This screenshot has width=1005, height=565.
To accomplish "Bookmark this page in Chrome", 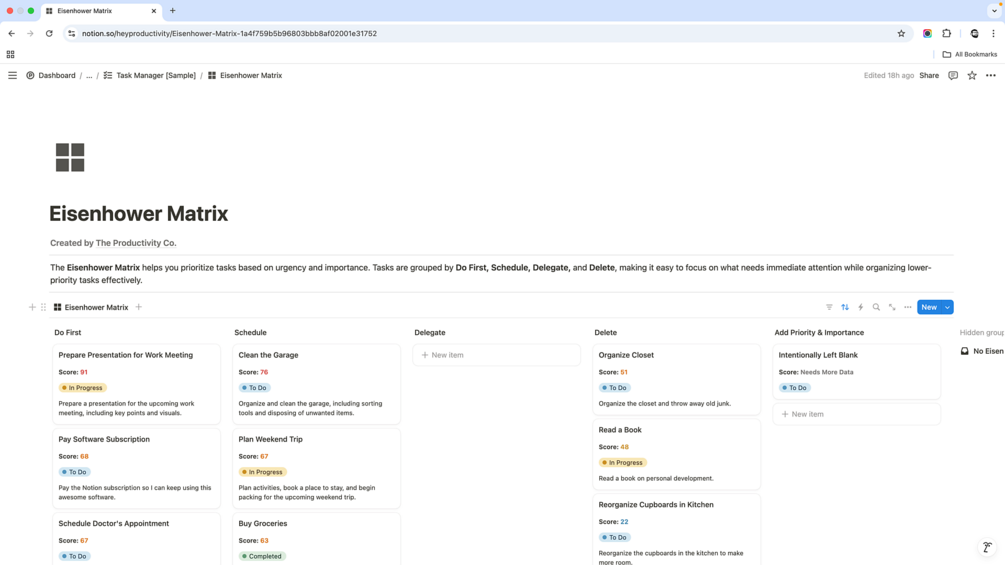I will 901,33.
